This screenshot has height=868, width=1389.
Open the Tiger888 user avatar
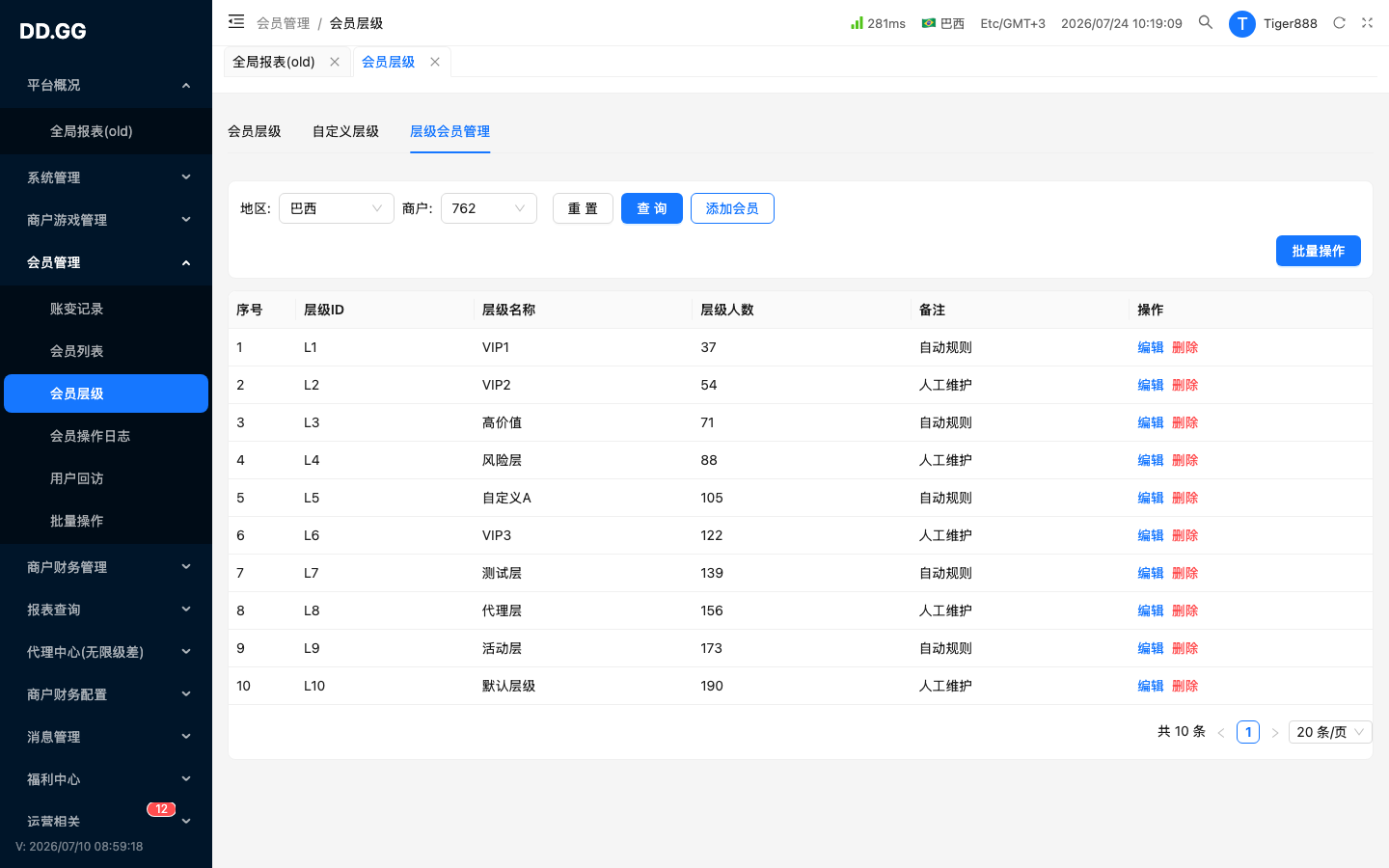click(x=1241, y=23)
